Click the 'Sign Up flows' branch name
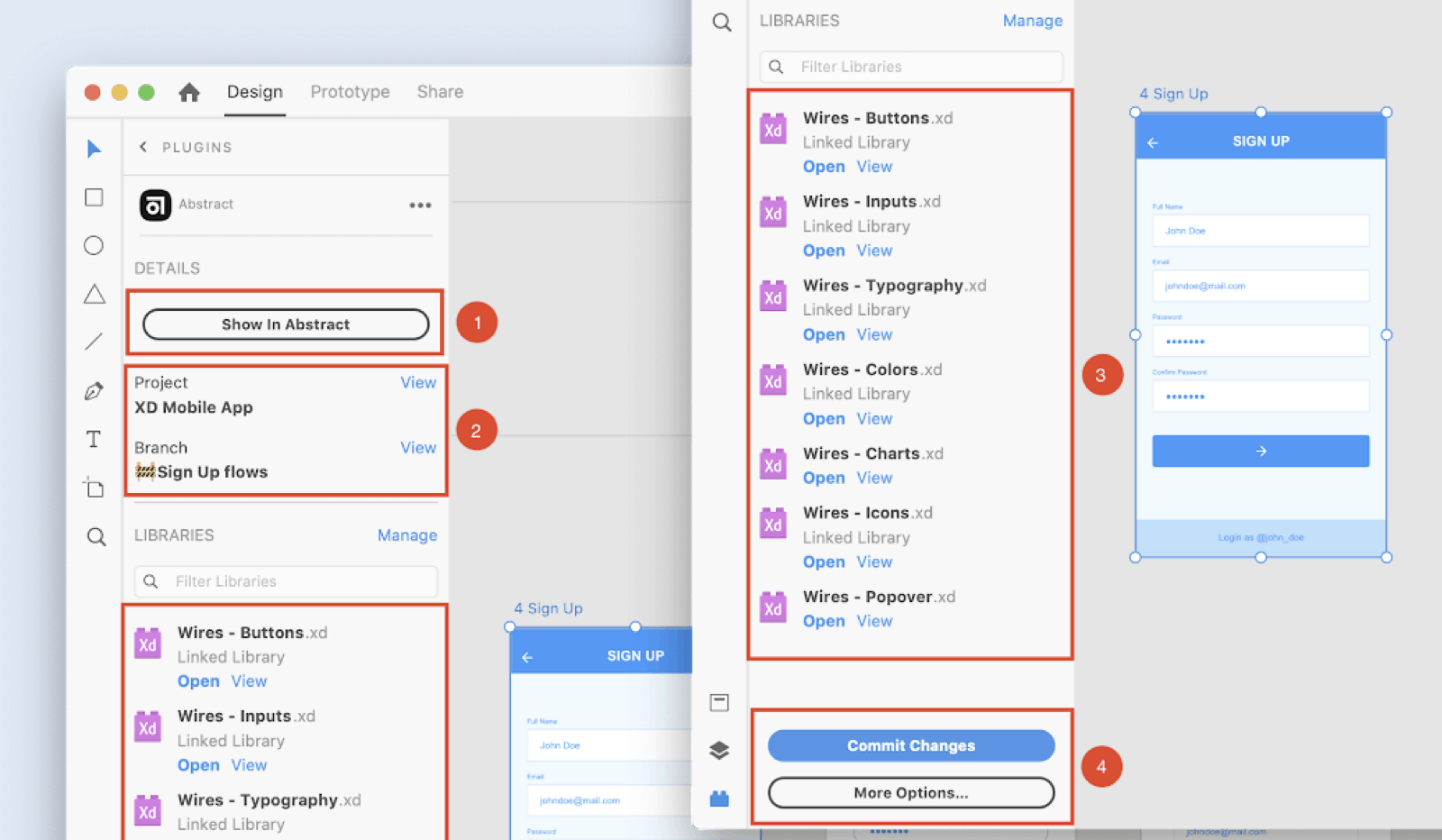 213,472
